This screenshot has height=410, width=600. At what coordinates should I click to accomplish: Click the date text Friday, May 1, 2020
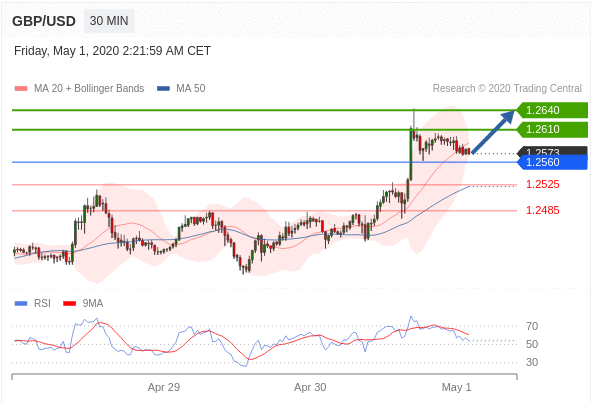(x=67, y=51)
